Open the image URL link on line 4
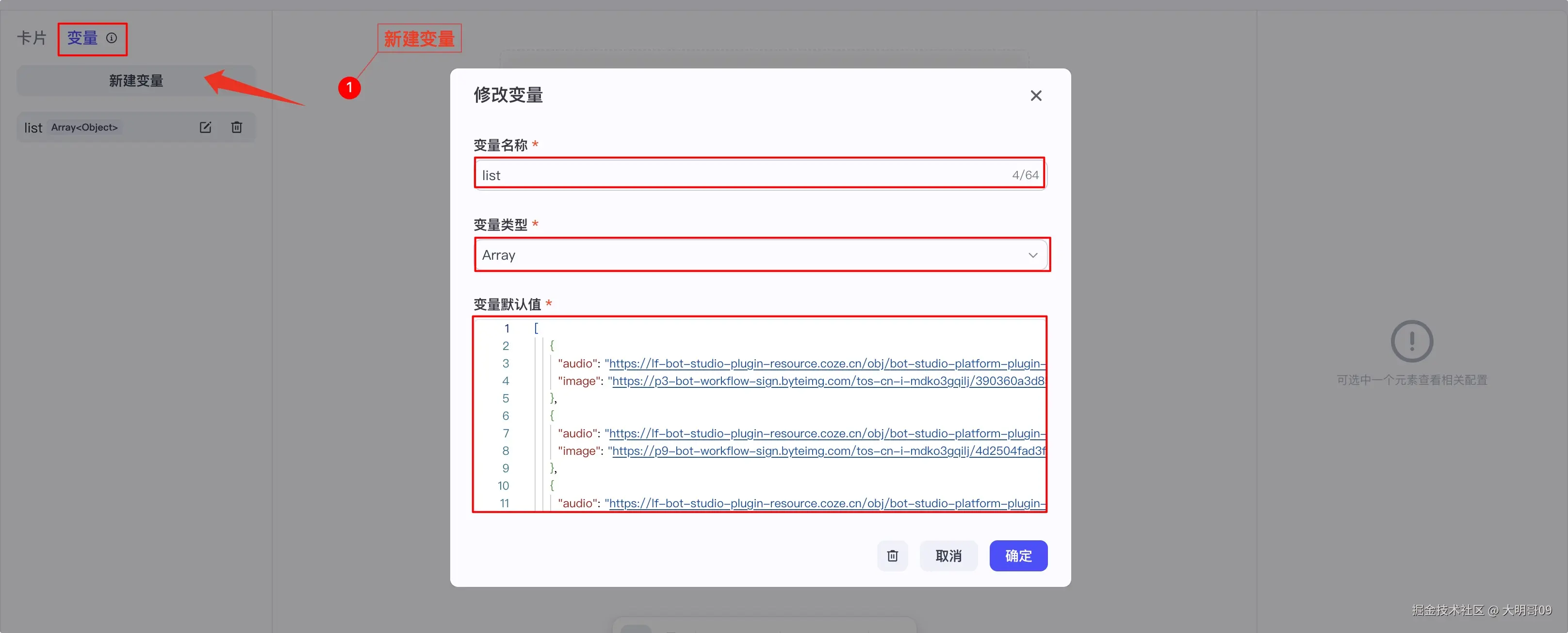This screenshot has width=1568, height=633. (x=828, y=382)
